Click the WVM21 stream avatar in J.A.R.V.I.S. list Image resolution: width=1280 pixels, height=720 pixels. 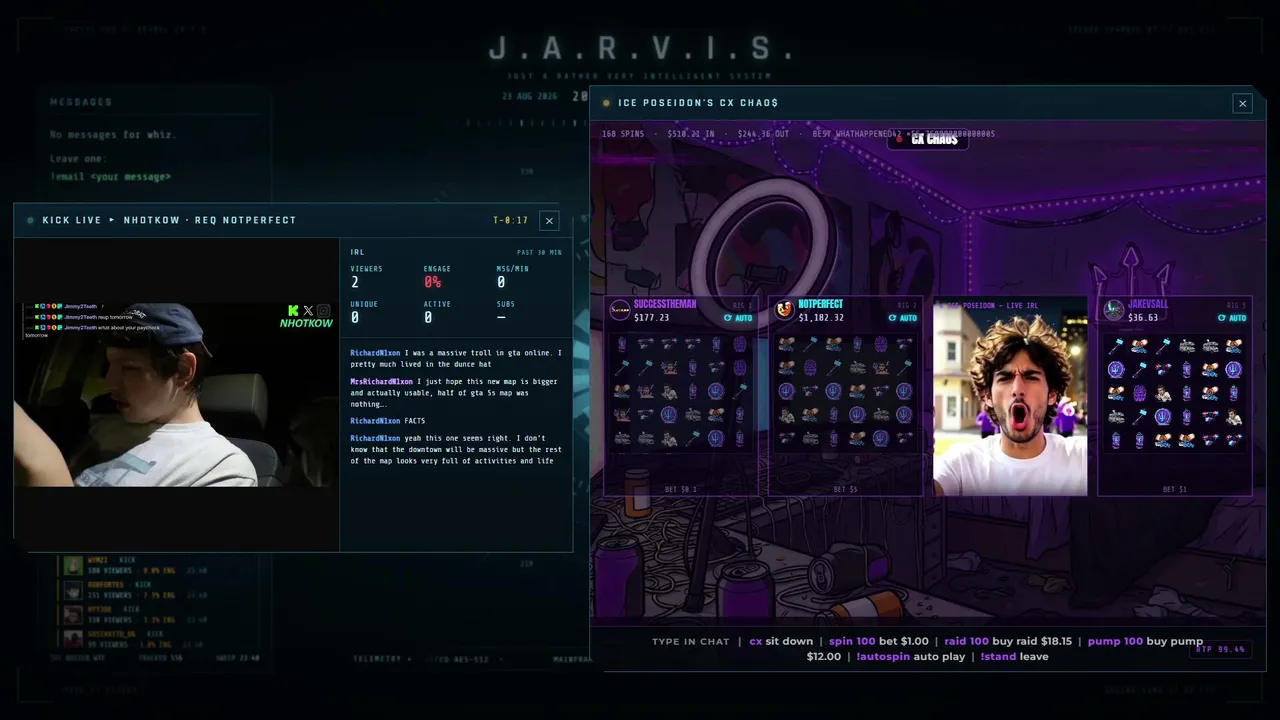73,566
